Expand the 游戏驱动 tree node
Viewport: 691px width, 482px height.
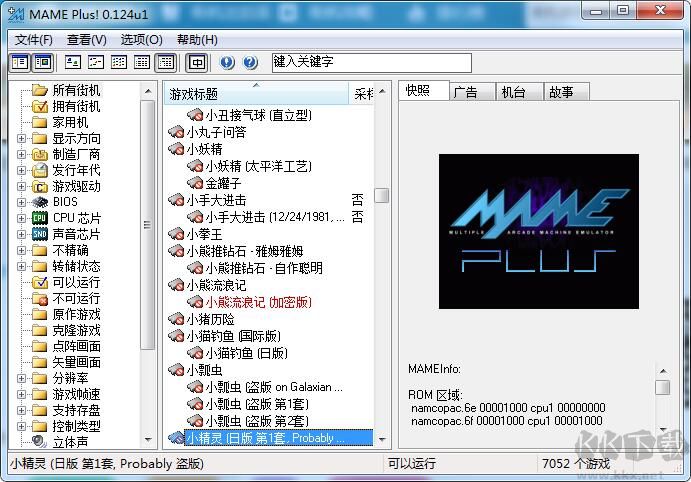coord(21,186)
